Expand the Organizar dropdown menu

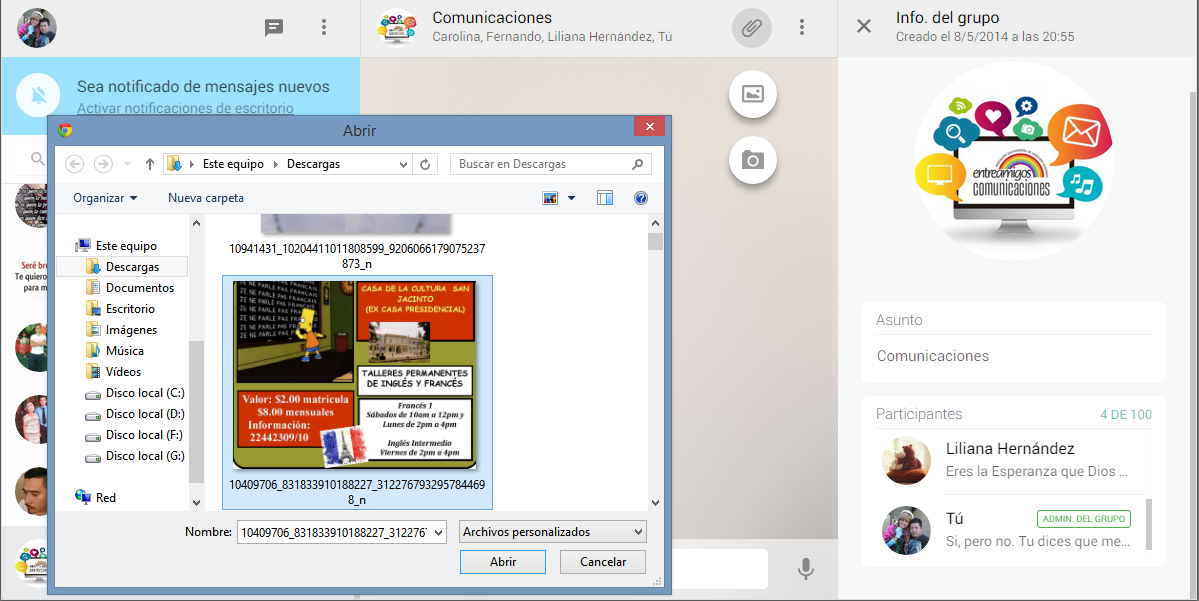tap(105, 198)
